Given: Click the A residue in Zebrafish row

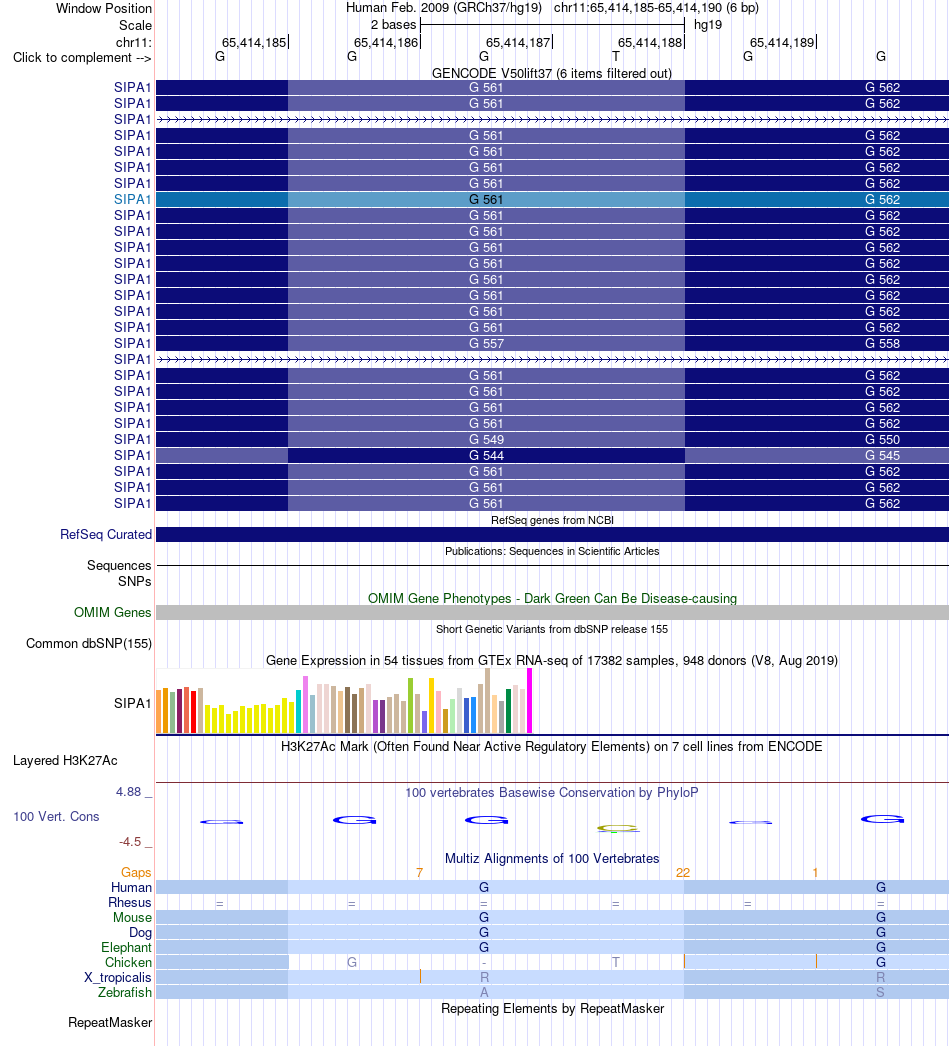Looking at the screenshot, I should click(x=484, y=993).
